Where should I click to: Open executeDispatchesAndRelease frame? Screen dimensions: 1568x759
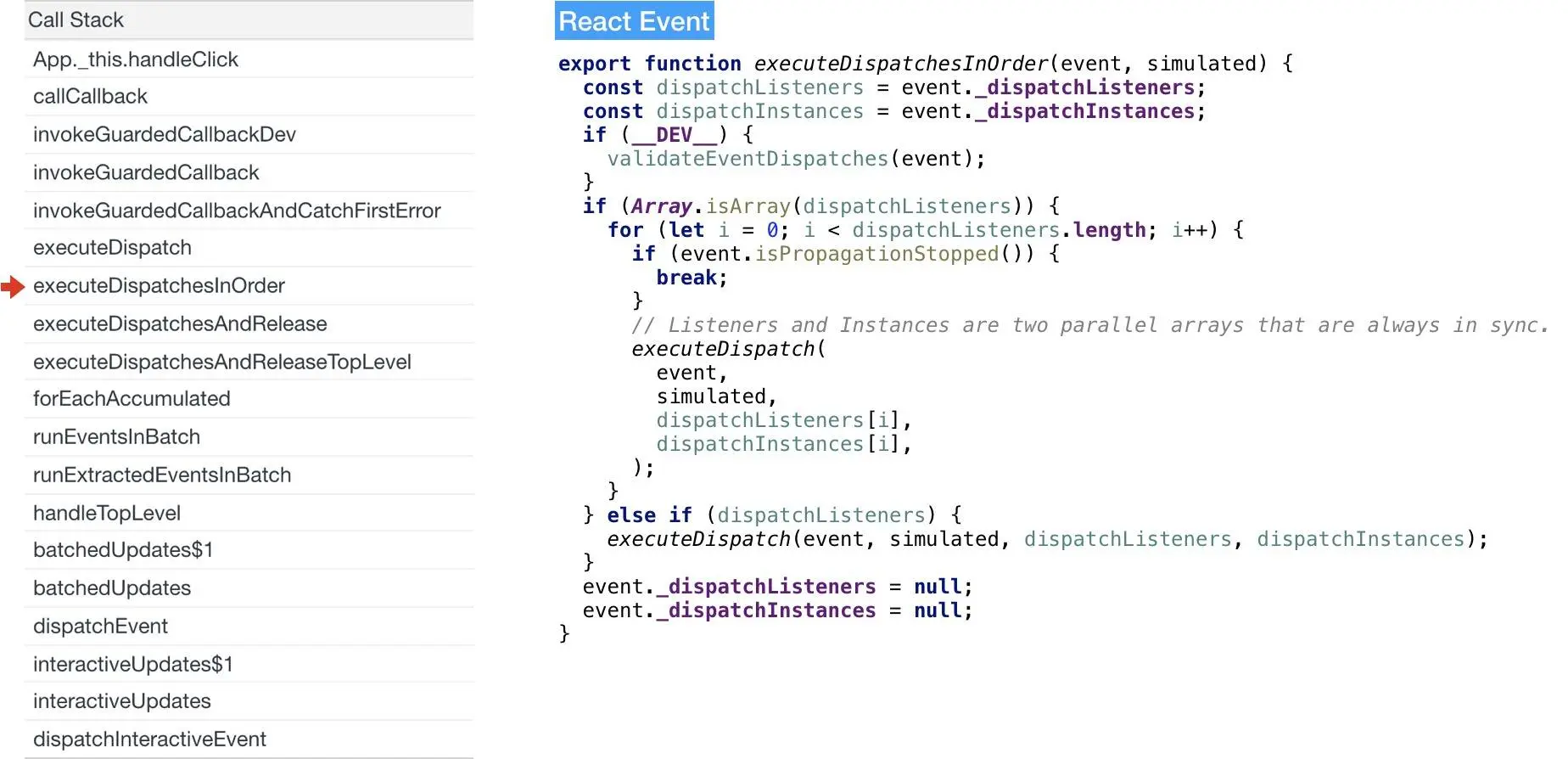coord(249,324)
